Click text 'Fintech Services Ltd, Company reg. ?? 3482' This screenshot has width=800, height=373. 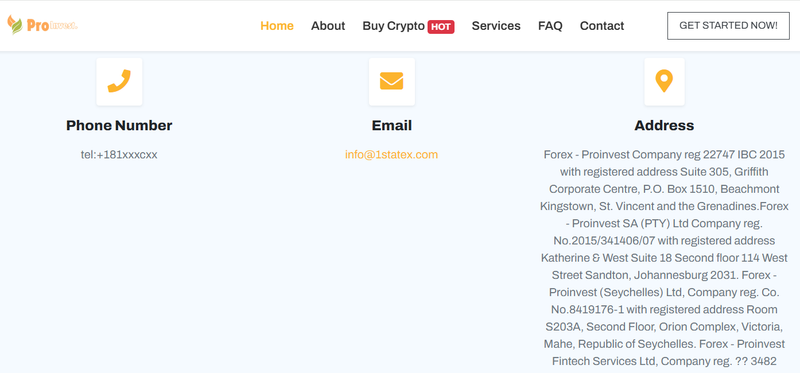[664, 361]
